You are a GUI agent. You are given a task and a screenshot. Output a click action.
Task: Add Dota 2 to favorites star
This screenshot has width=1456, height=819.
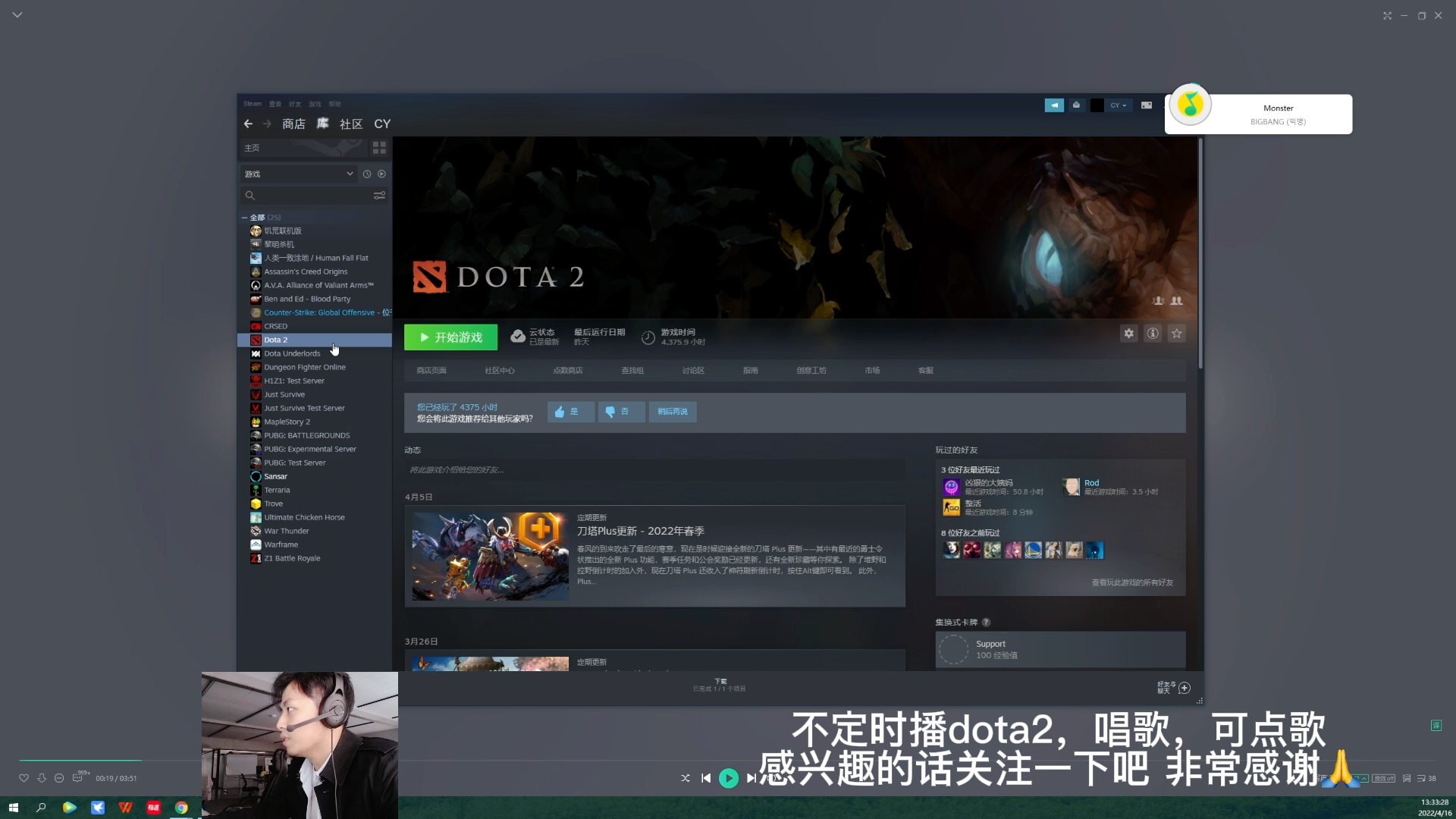pyautogui.click(x=1176, y=334)
